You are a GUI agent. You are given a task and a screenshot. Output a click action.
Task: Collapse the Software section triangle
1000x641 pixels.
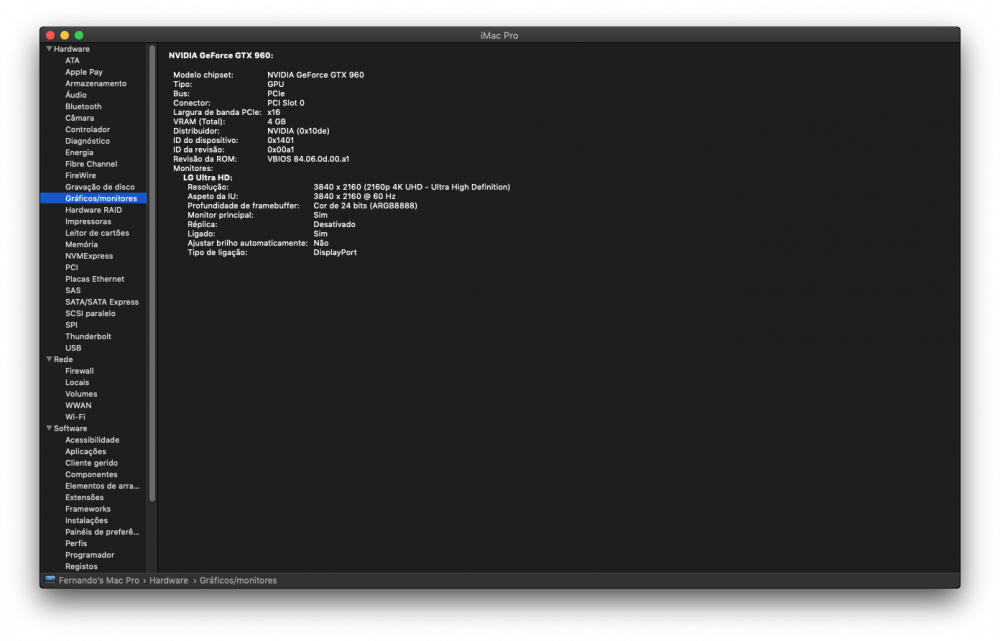coord(49,428)
